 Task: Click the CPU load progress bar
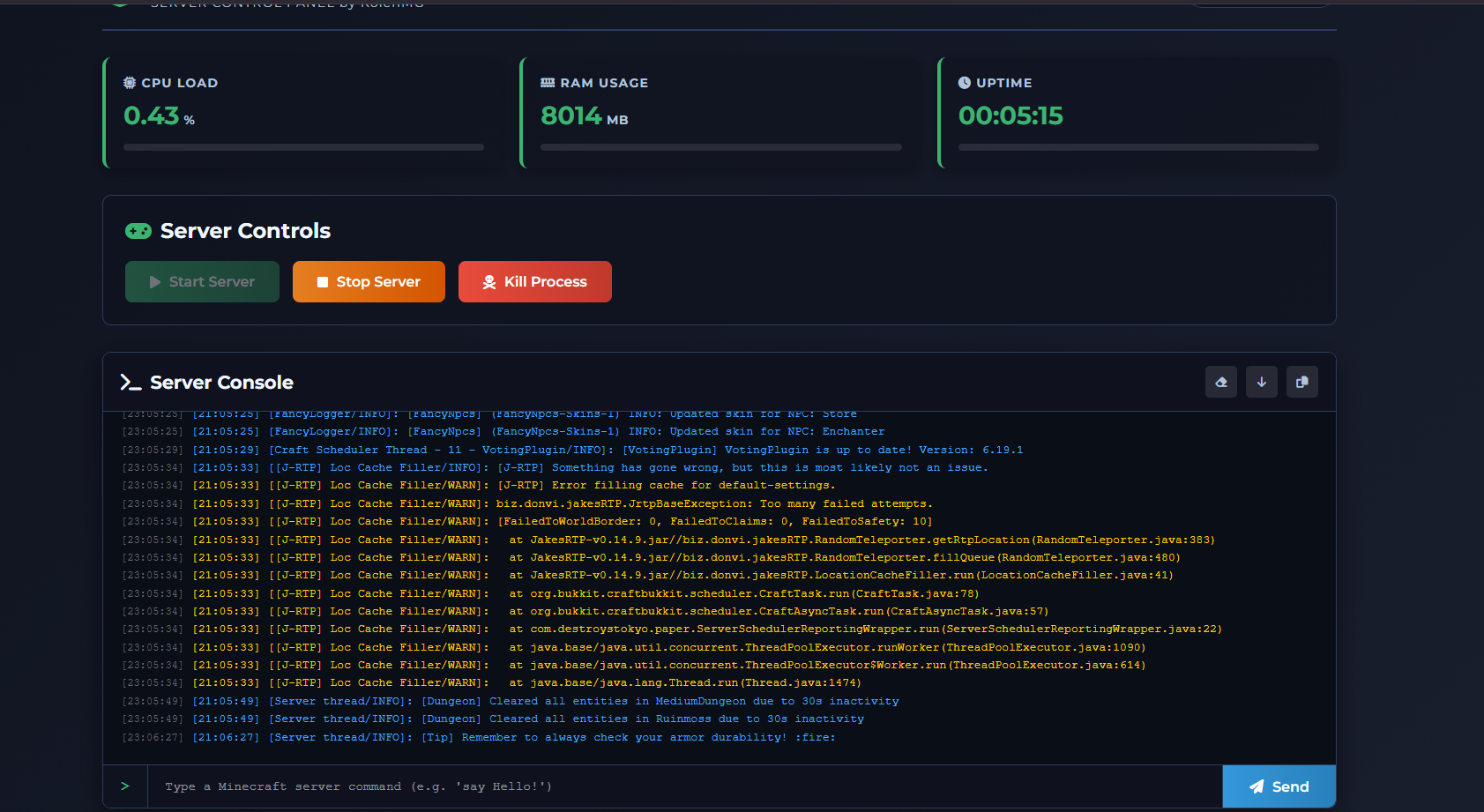pos(303,147)
